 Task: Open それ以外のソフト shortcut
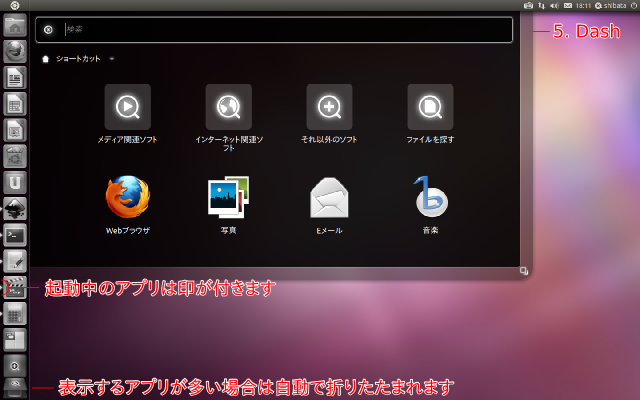[329, 114]
